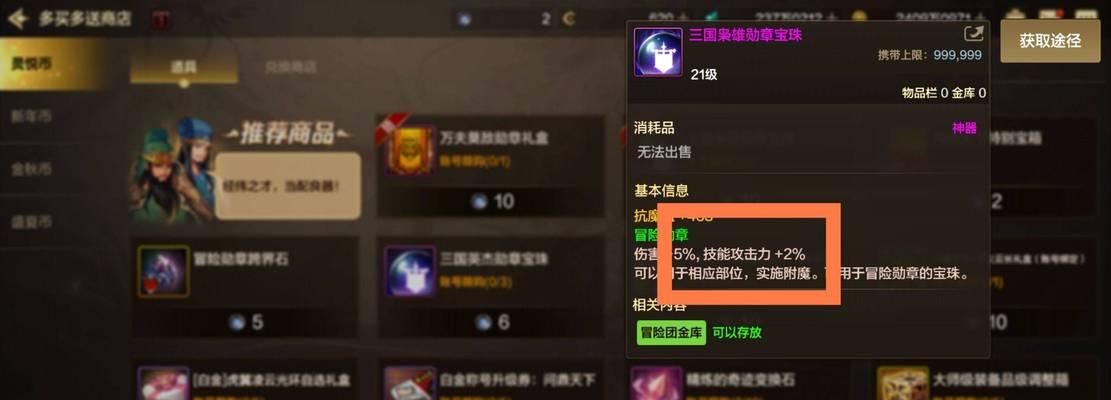Switch to the 道具 tab
This screenshot has width=1111, height=400.
click(x=184, y=68)
